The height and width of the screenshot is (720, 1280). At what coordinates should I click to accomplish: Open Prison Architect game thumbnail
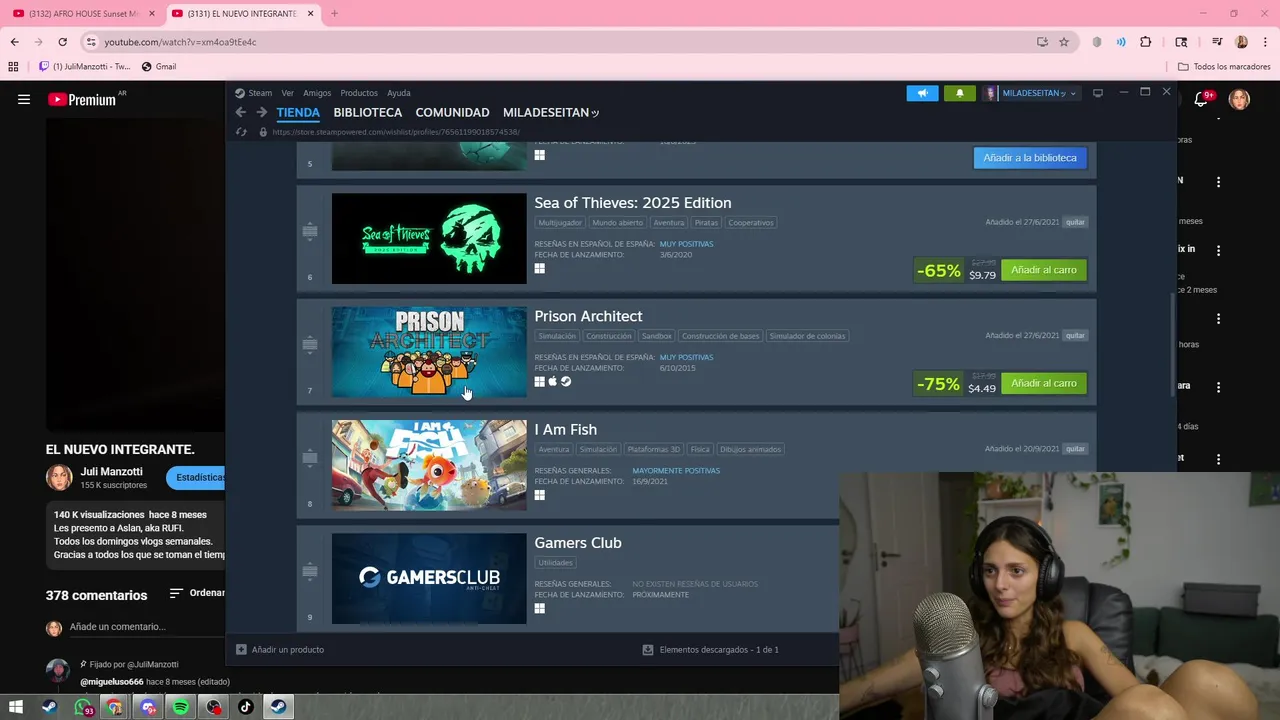tap(429, 352)
